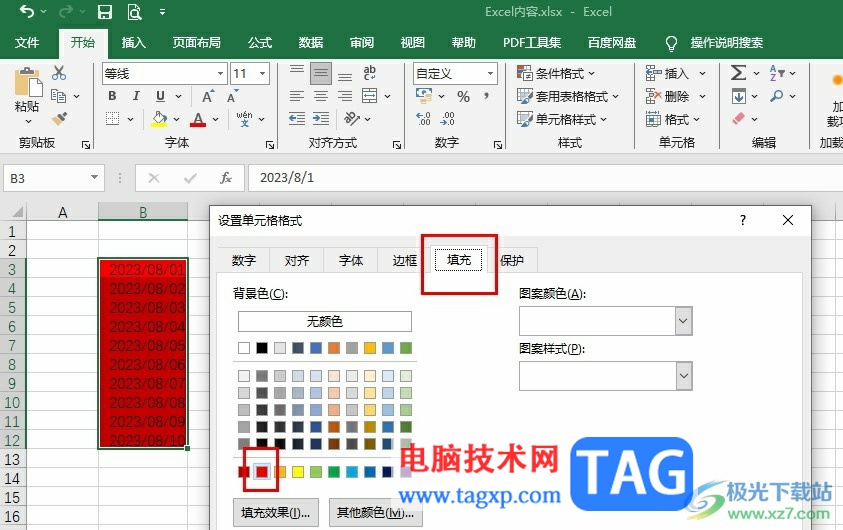Center text horizontally
The height and width of the screenshot is (530, 843).
tap(321, 96)
